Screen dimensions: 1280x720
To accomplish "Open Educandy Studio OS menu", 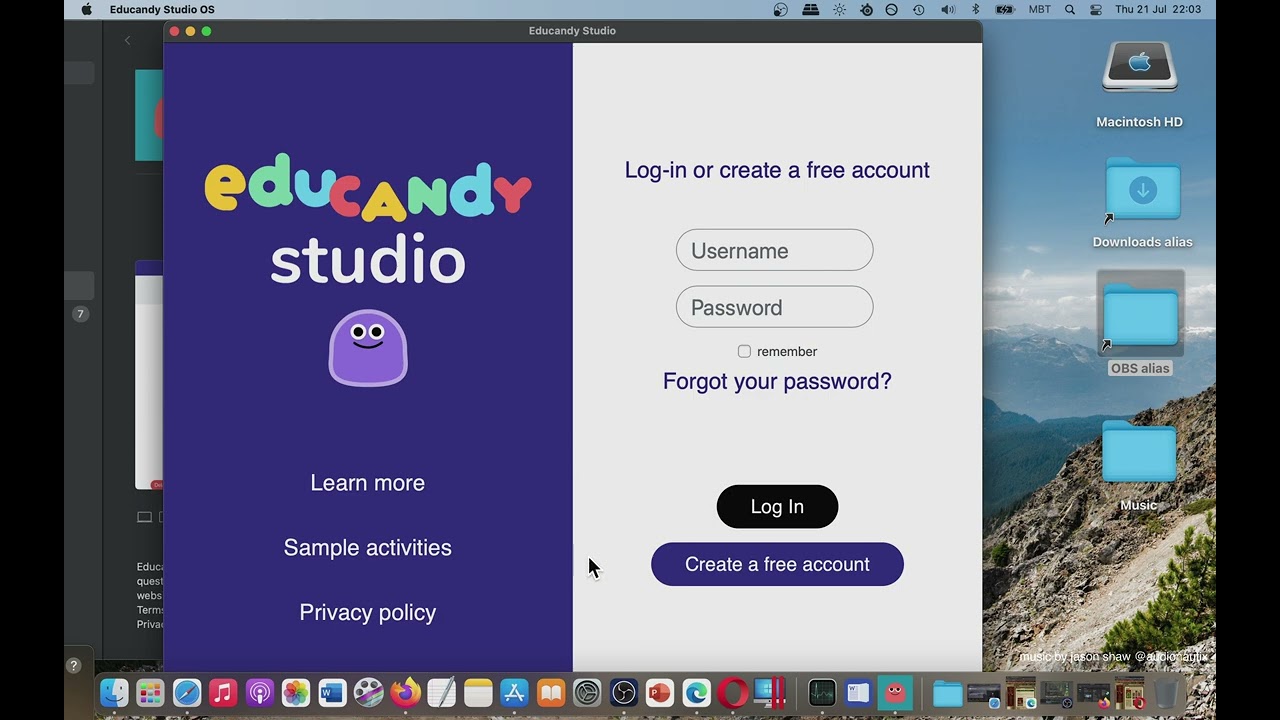I will coord(162,10).
